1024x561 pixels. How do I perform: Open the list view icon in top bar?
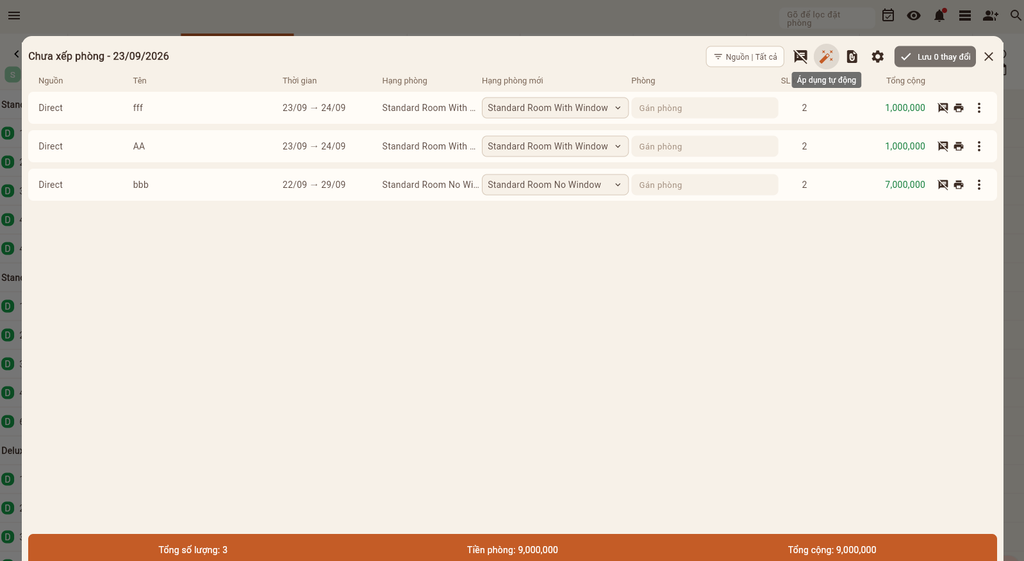[965, 16]
